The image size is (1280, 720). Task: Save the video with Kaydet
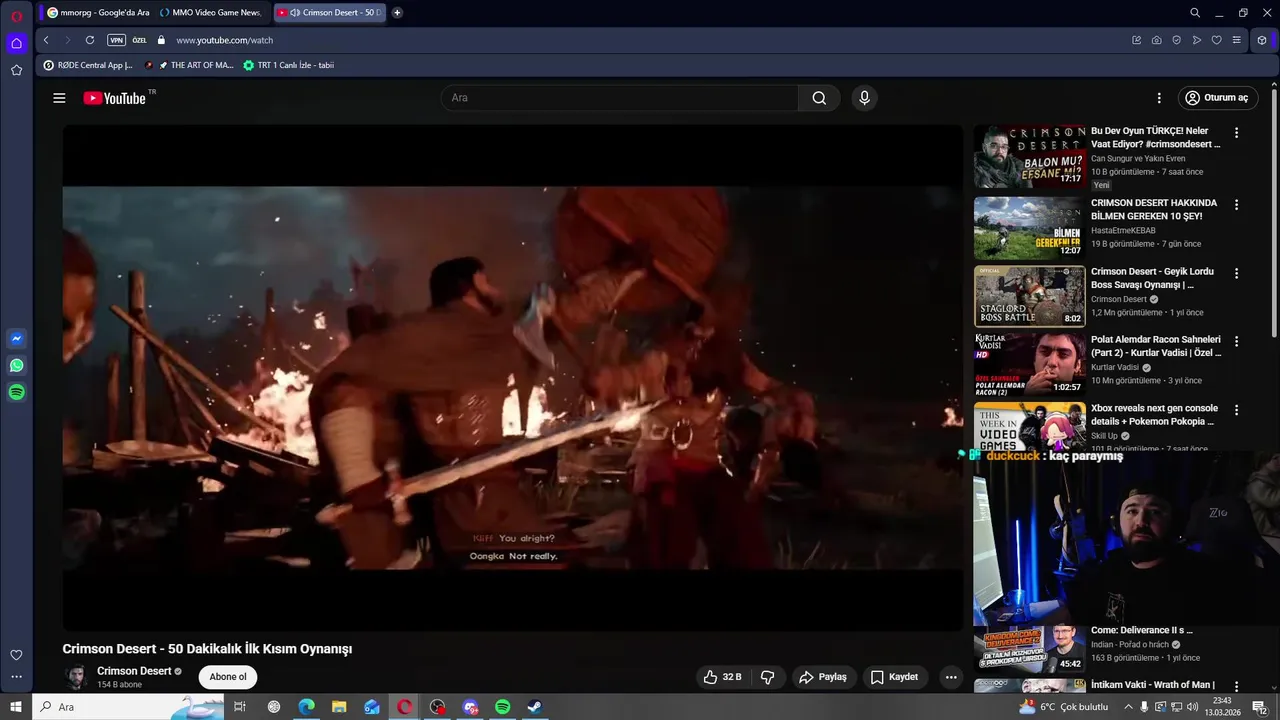click(894, 677)
